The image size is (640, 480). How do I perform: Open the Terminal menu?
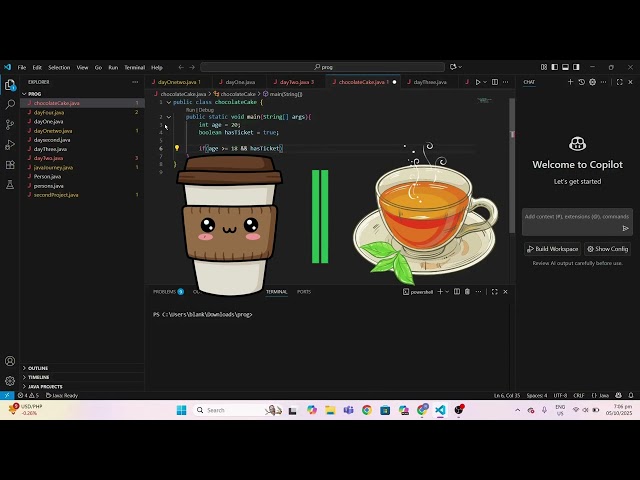click(135, 67)
